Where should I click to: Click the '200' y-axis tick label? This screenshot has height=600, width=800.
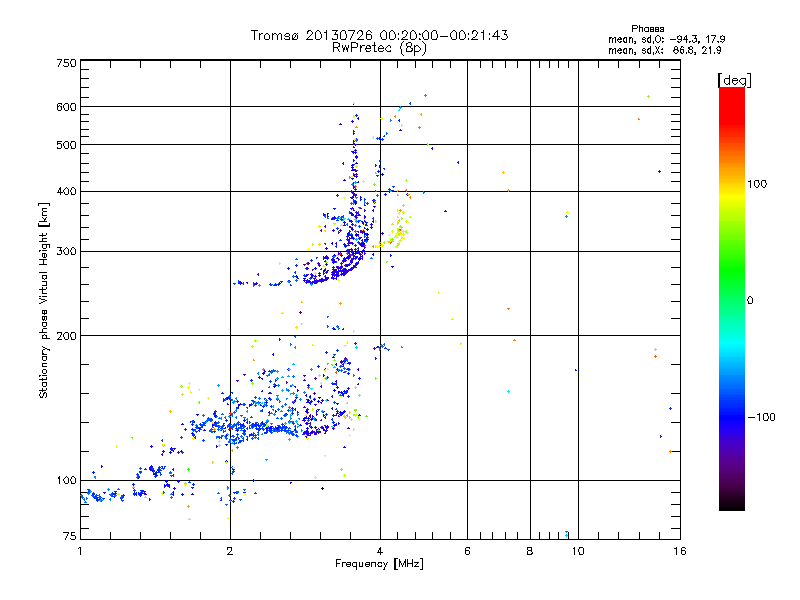point(66,336)
